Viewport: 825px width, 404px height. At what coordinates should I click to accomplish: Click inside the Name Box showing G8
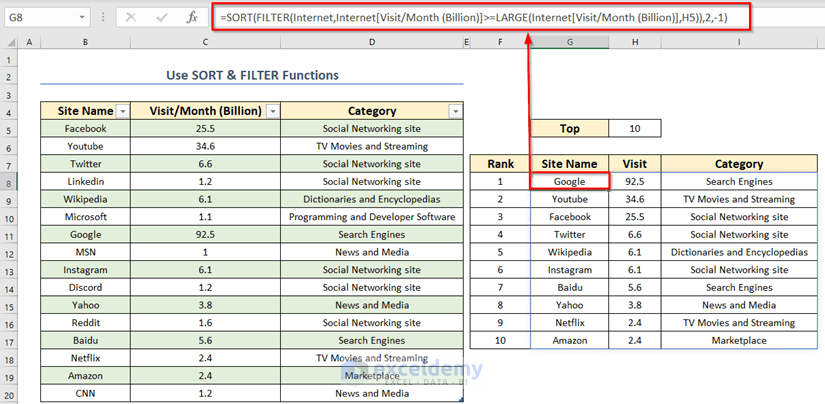click(41, 17)
